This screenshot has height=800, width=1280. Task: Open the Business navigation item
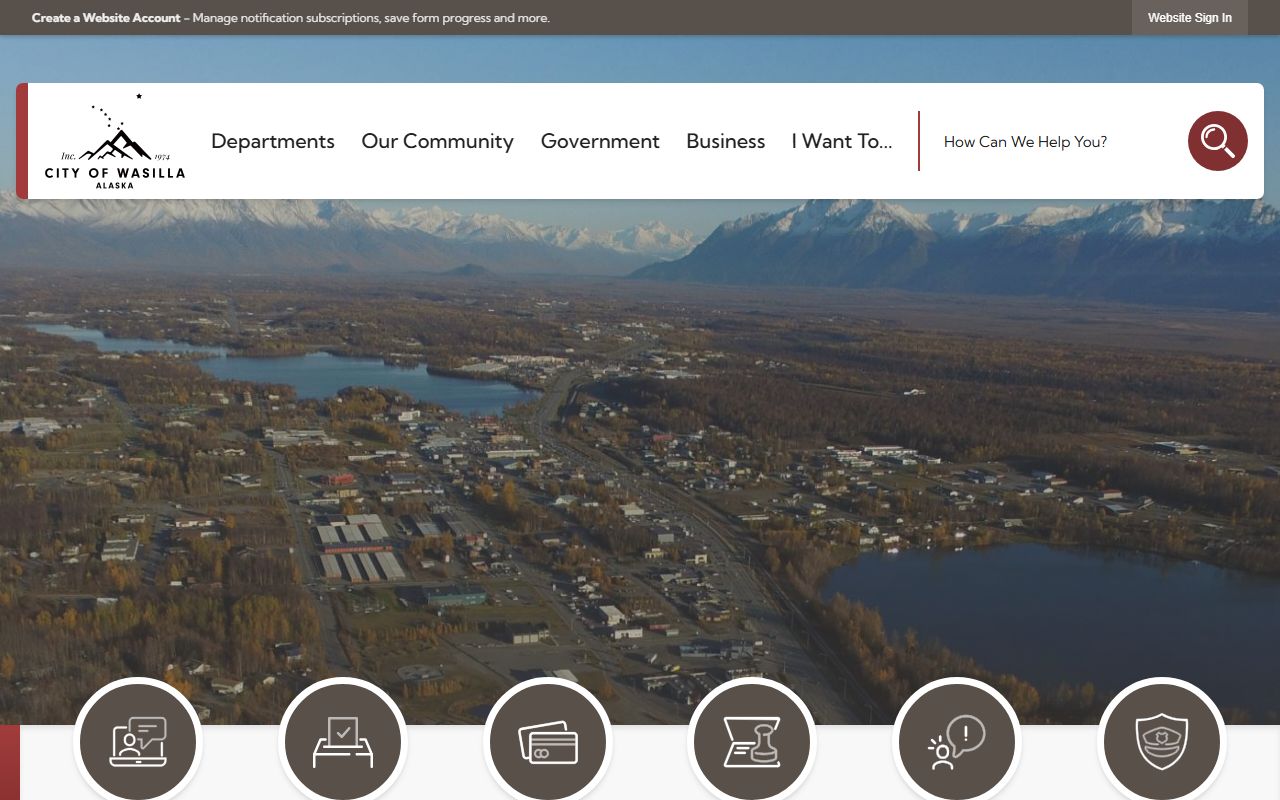[725, 142]
